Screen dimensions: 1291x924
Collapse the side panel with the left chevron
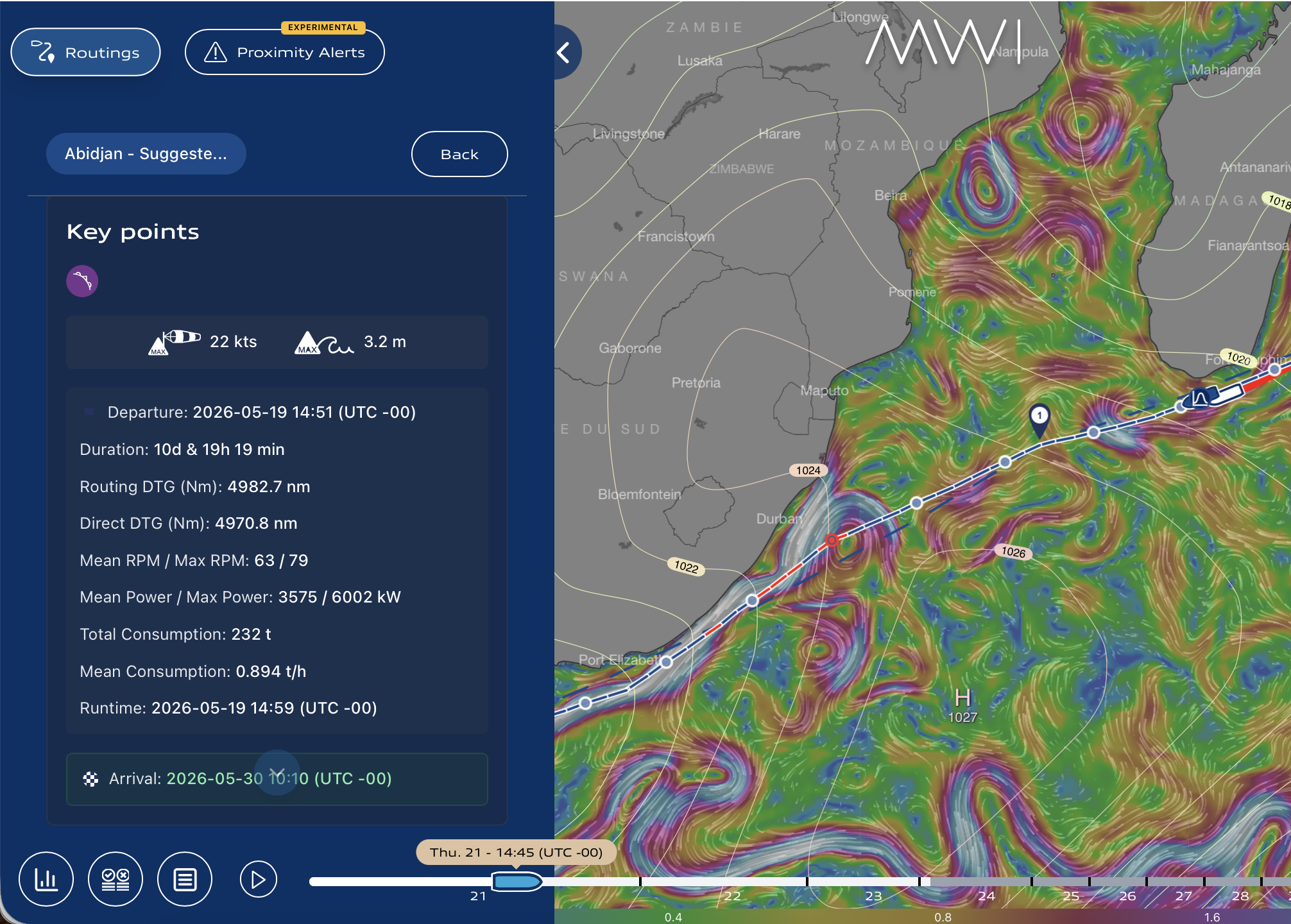[x=564, y=52]
